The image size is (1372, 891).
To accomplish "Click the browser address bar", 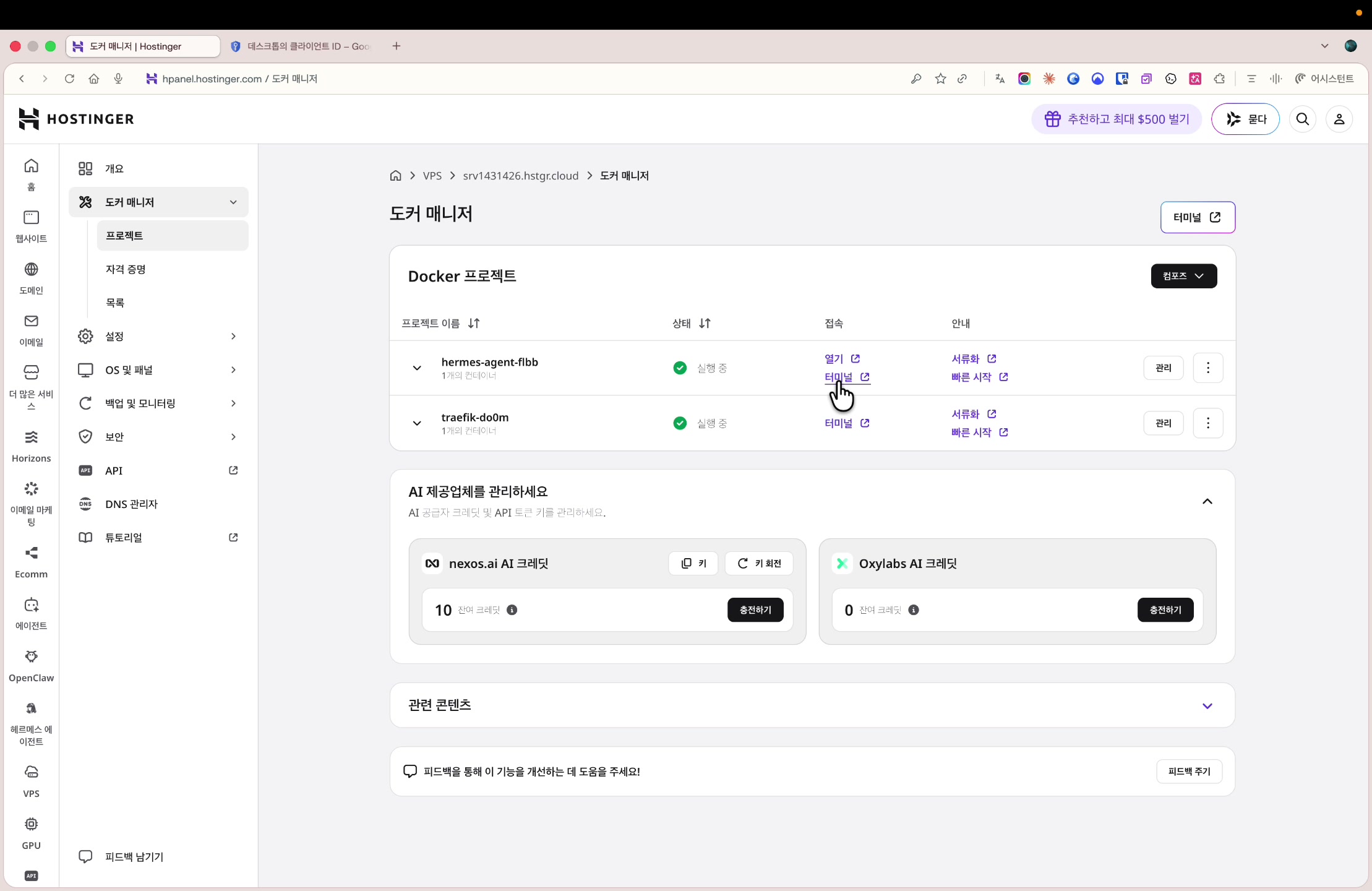I will pos(520,79).
